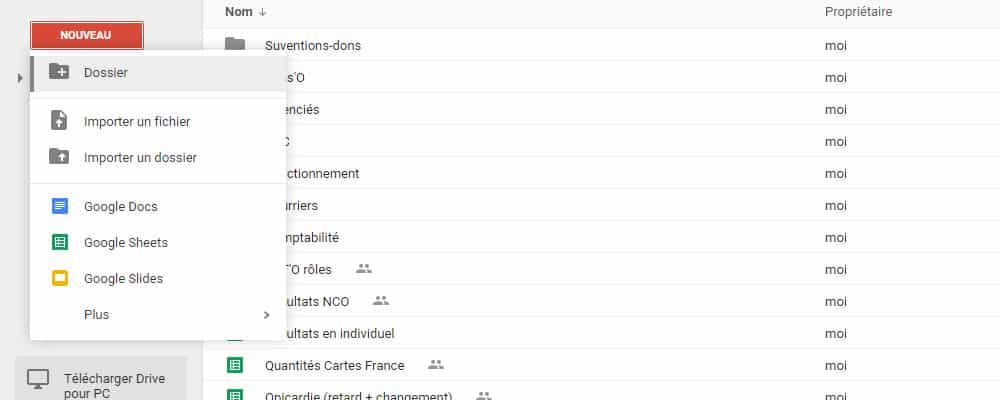1000x400 pixels.
Task: Open the Quantités Cartes France spreadsheet row
Action: [601, 365]
